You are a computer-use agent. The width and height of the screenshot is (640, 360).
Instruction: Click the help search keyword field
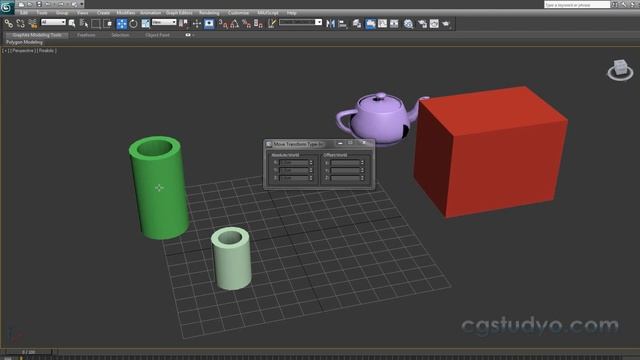click(x=577, y=5)
